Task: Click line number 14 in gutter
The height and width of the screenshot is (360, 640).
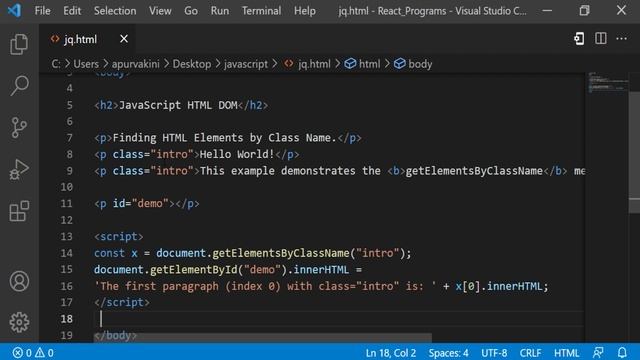Action: (67, 253)
